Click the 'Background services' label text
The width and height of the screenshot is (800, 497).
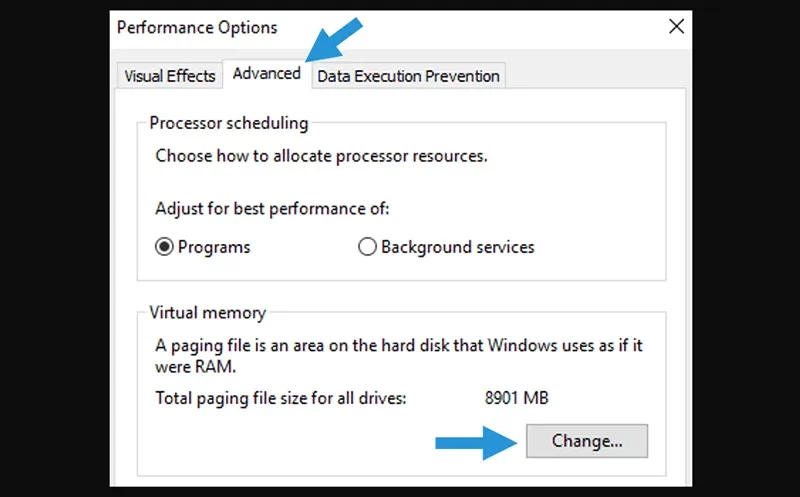458,247
